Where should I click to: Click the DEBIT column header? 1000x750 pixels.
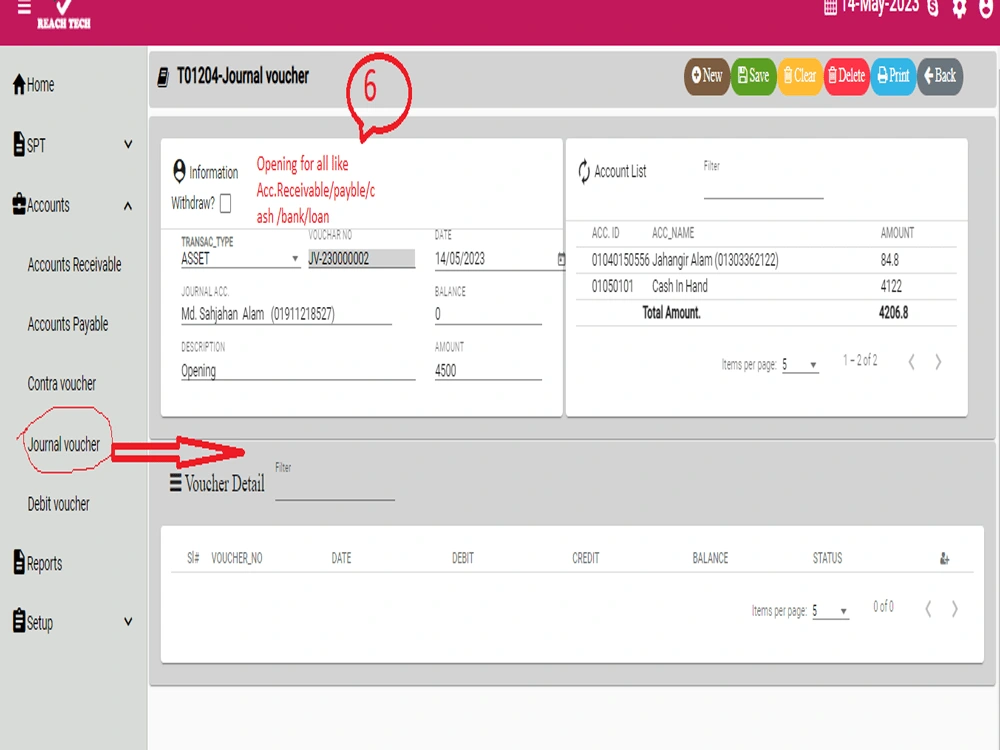point(462,558)
